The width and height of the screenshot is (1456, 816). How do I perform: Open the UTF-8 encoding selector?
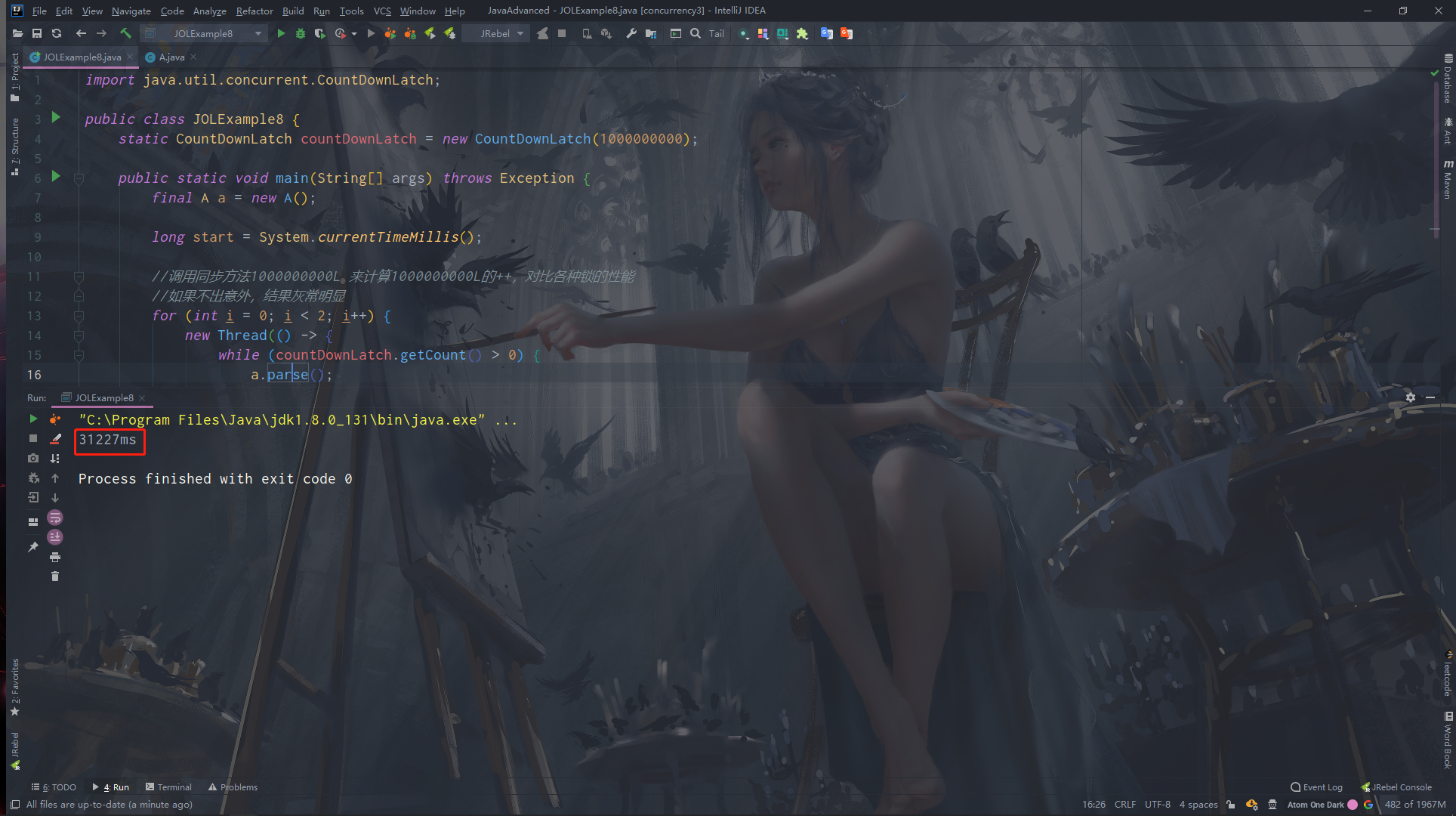coord(1157,805)
